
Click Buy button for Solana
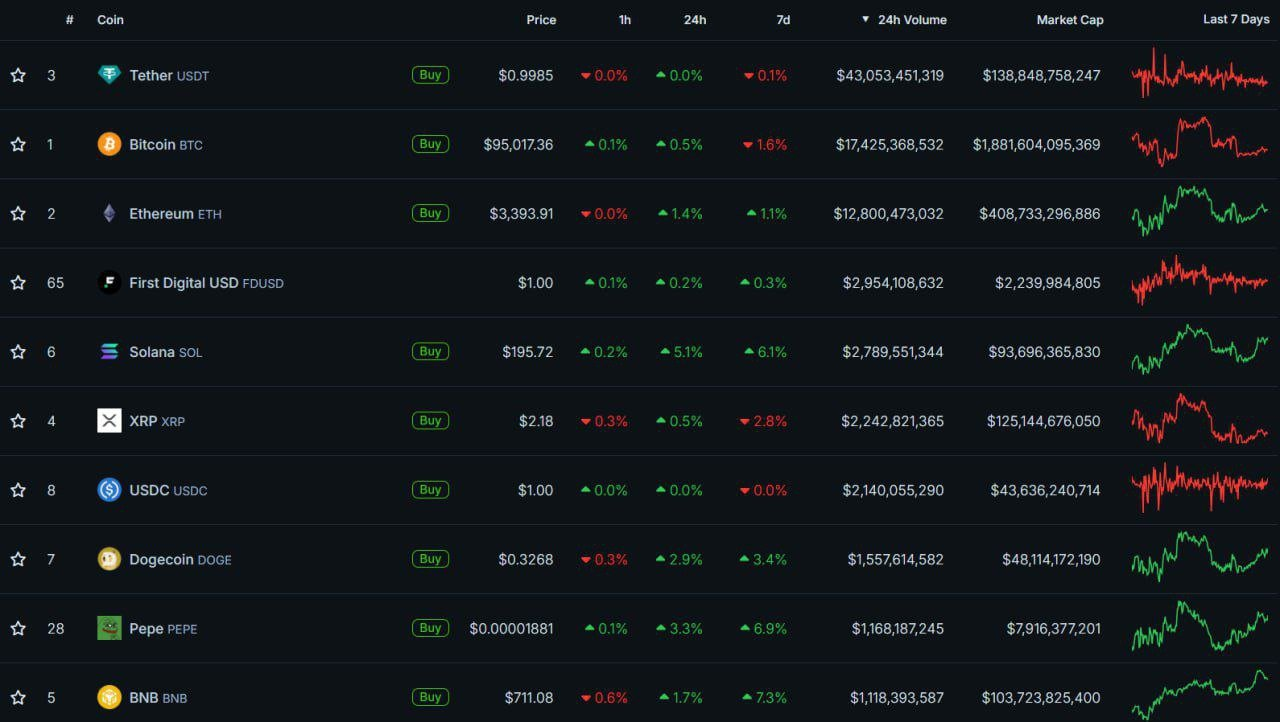click(x=430, y=352)
